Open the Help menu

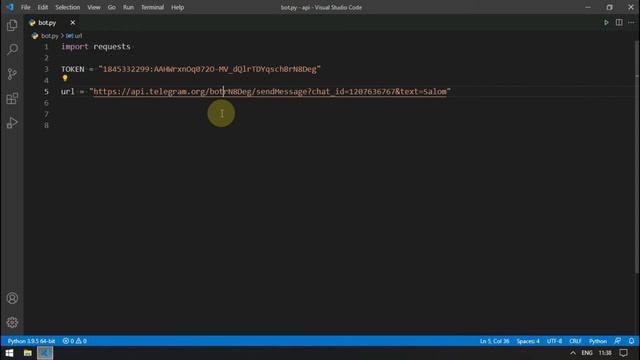coord(178,7)
